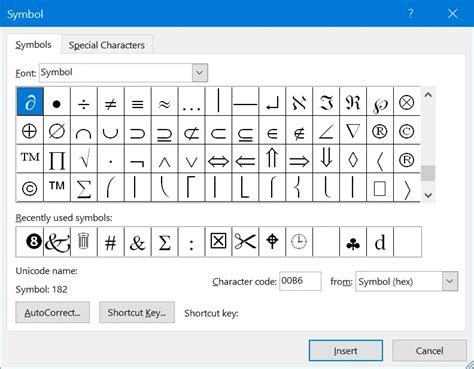Choose the club suit recent symbol

coord(353,242)
